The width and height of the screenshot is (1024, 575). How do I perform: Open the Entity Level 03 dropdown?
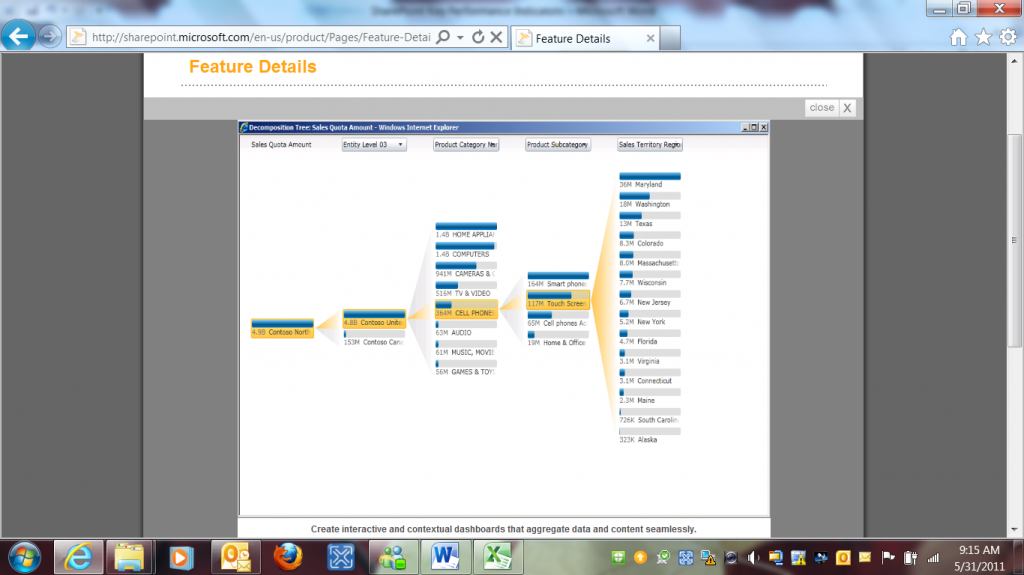pos(374,144)
